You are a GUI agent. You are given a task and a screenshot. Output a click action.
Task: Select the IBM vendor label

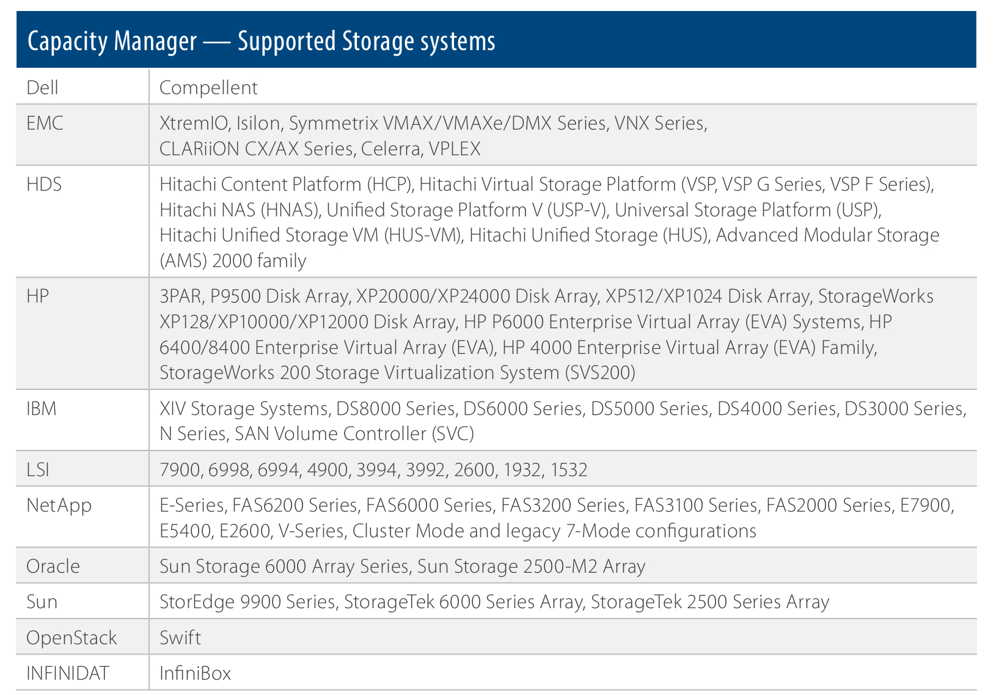click(41, 408)
